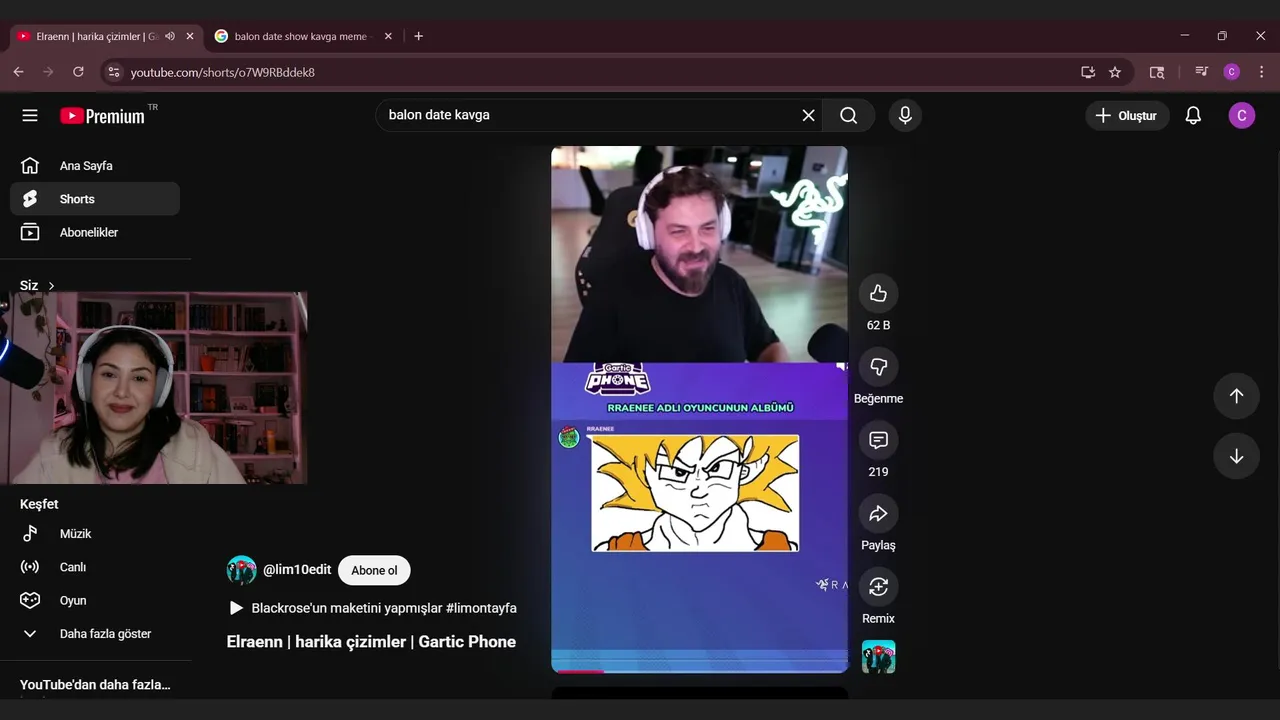Open the YouTube hamburger guide menu
Screen dimensions: 1280x720
click(x=30, y=115)
